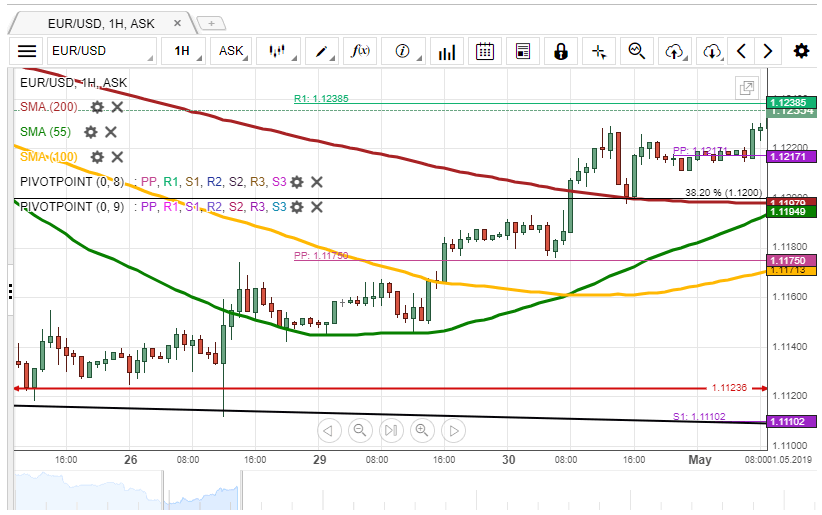Switch to the EUR/USD, 1H, ASK tab
The height and width of the screenshot is (515, 822).
click(x=101, y=24)
